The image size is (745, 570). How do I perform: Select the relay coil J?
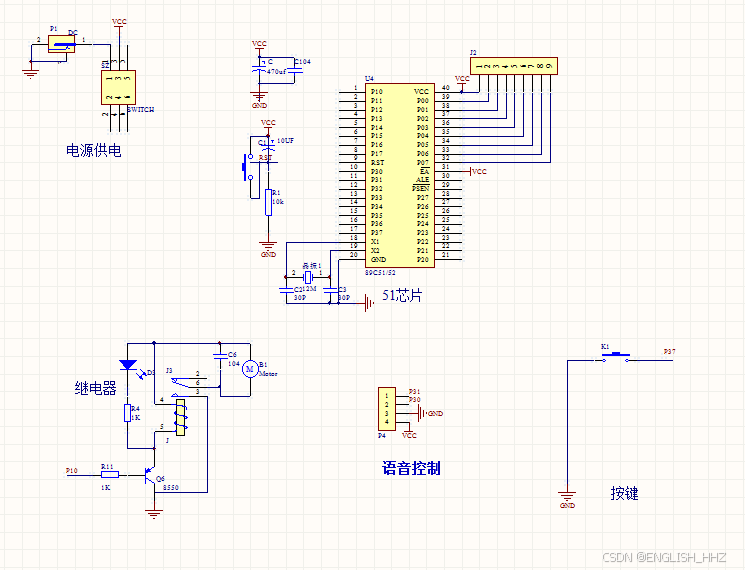coord(181,418)
